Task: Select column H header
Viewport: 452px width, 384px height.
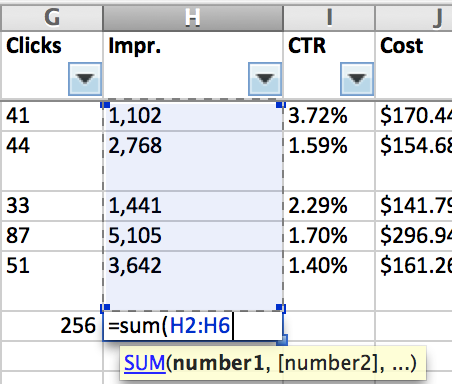Action: (193, 18)
